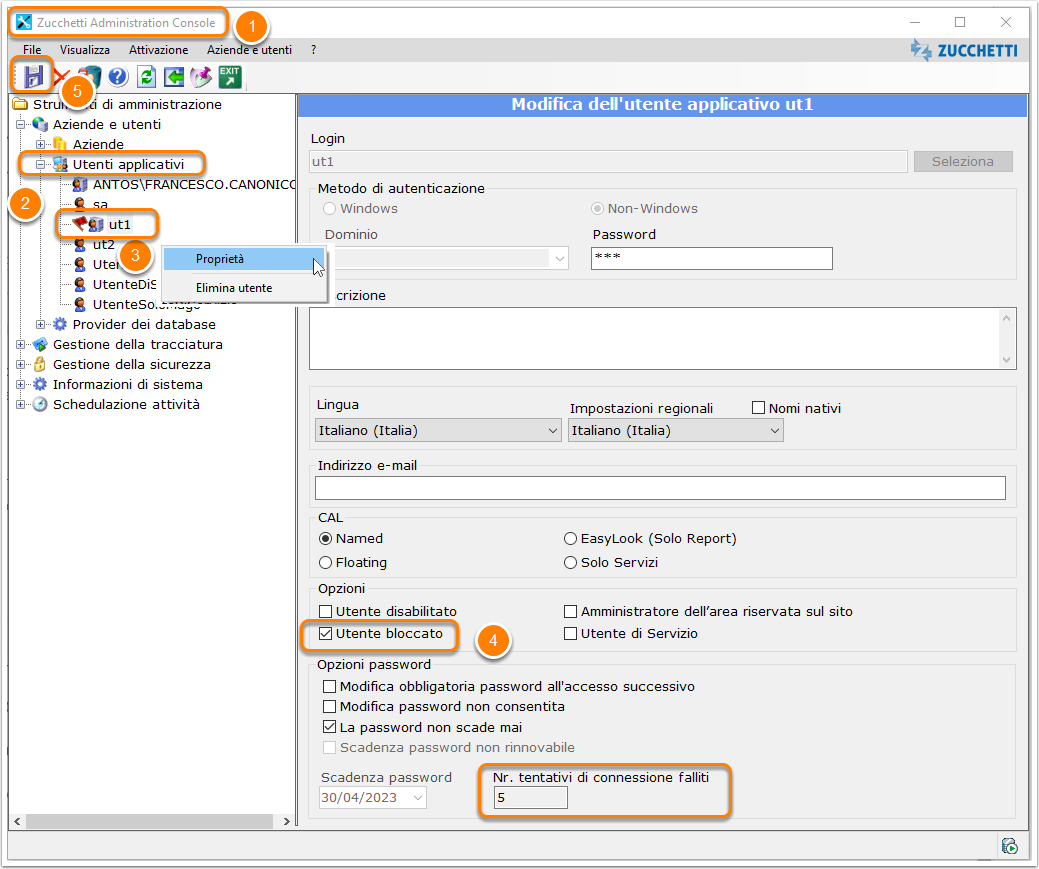Open the Attivazione menu
Viewport: 1039px width, 869px height.
pos(158,50)
